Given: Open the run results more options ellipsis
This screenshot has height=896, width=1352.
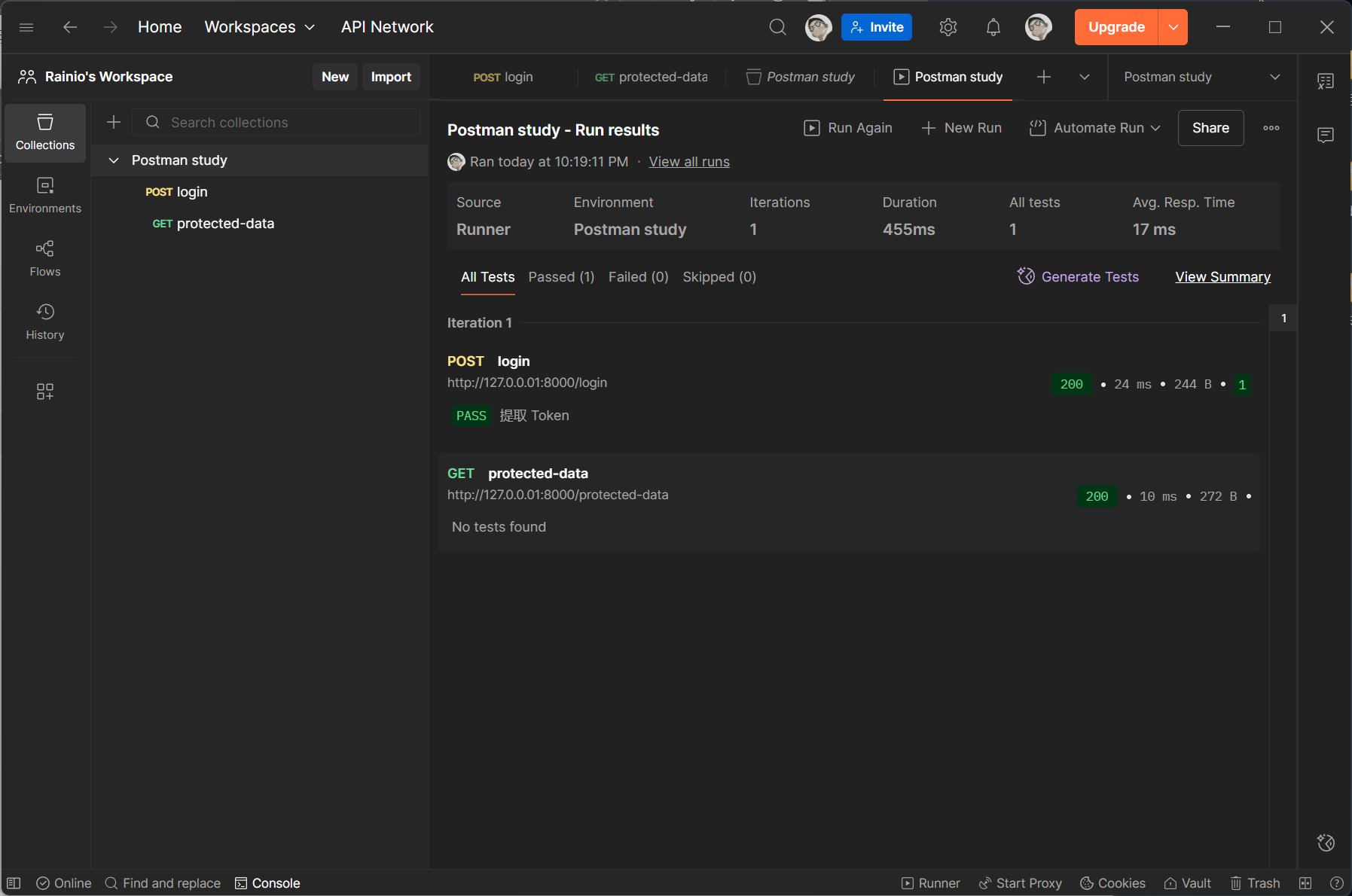Looking at the screenshot, I should pos(1271,128).
